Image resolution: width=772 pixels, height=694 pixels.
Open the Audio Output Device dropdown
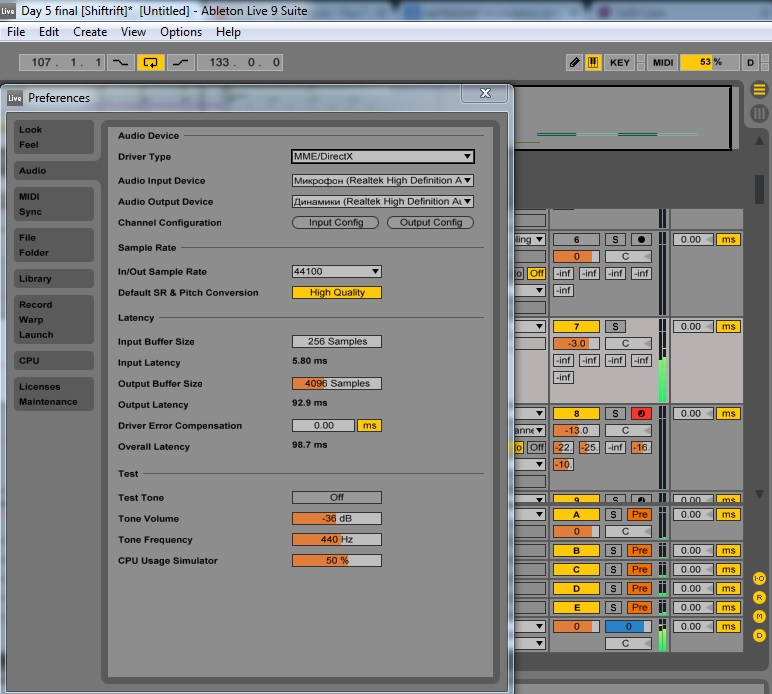point(382,201)
